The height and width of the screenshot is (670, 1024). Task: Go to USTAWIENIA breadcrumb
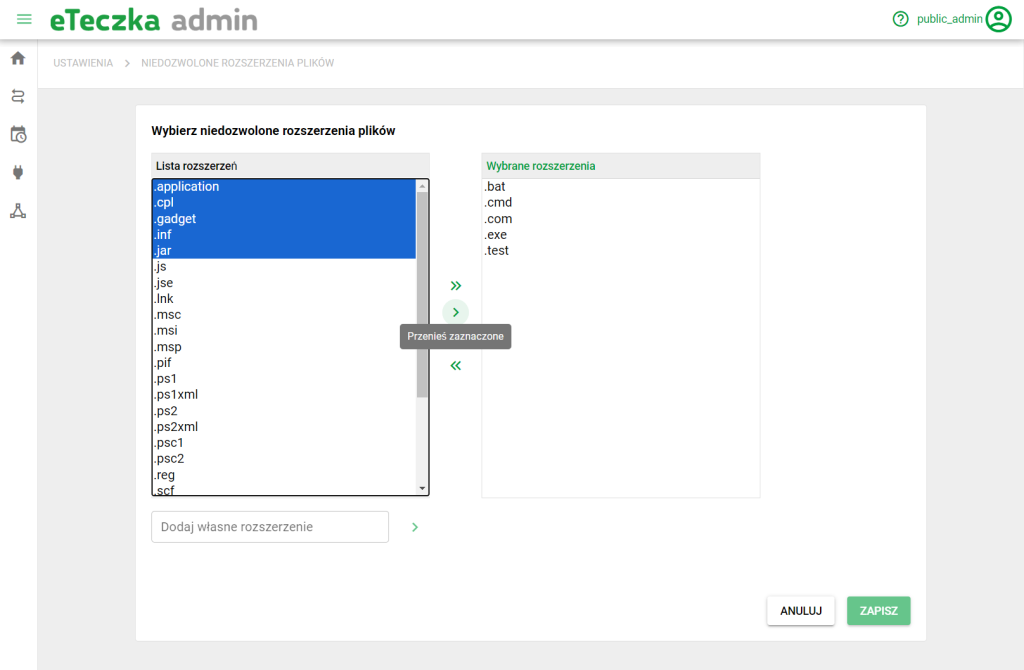(83, 63)
